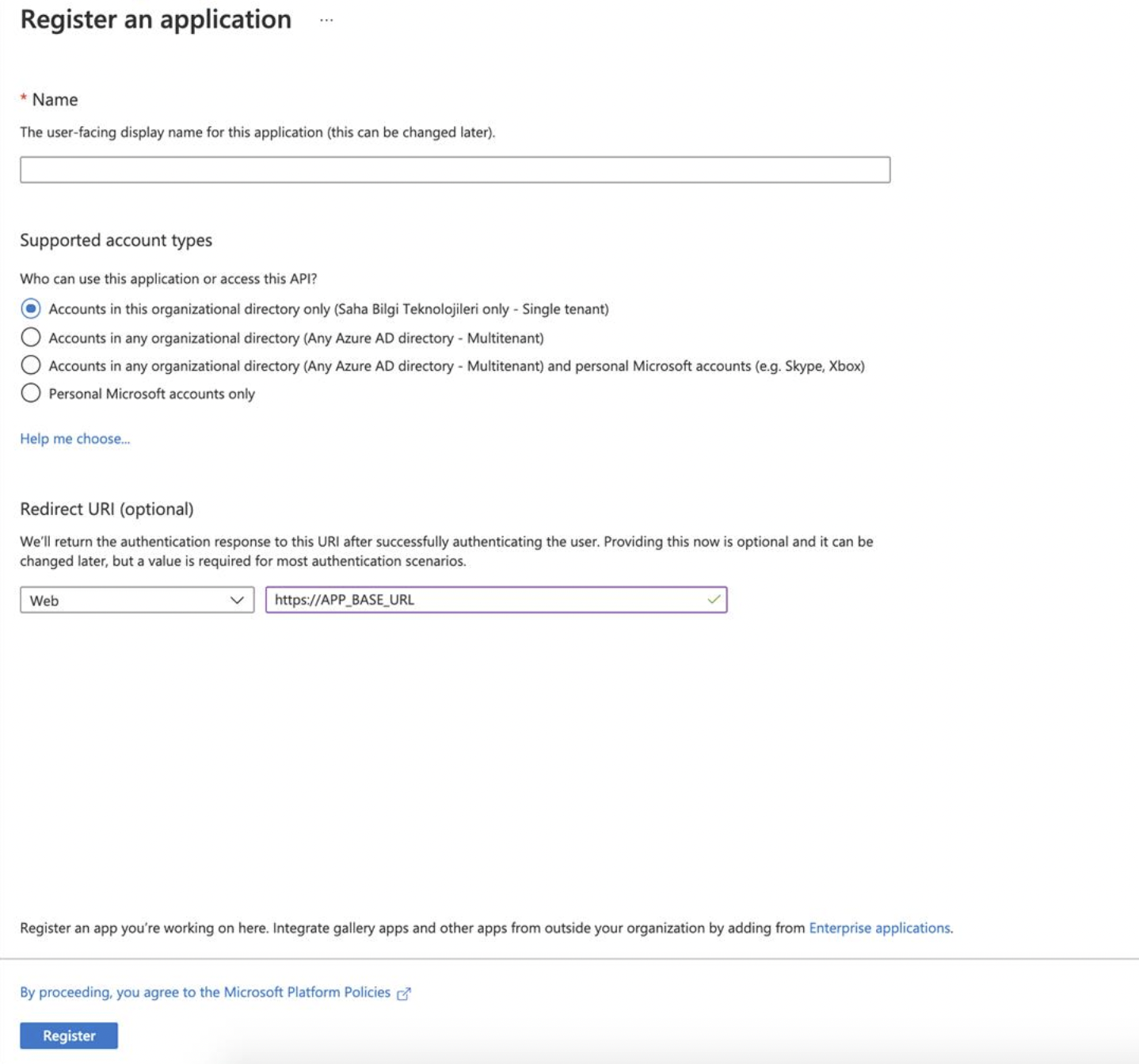Image resolution: width=1139 pixels, height=1064 pixels.
Task: Open the Enterprise applications link
Action: pos(880,928)
